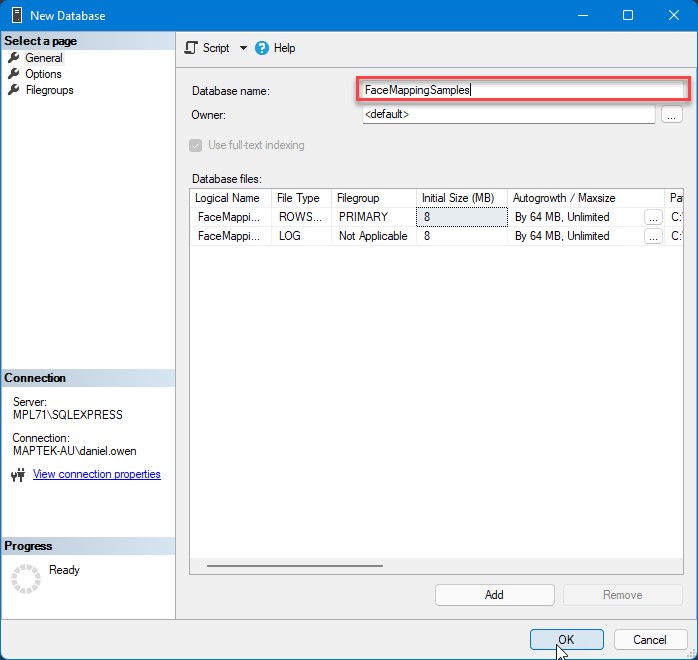Open autogrowth settings for ROWS file
The width and height of the screenshot is (698, 660).
[653, 217]
